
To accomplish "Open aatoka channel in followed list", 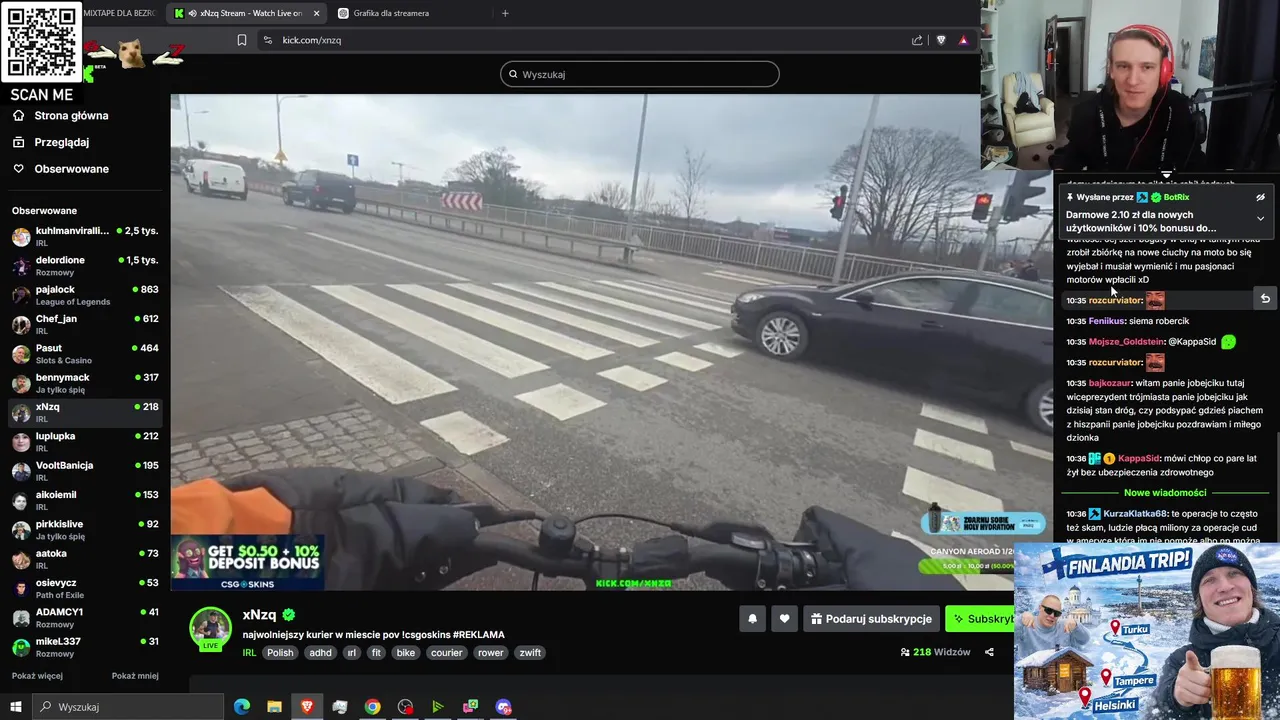I will 85,559.
